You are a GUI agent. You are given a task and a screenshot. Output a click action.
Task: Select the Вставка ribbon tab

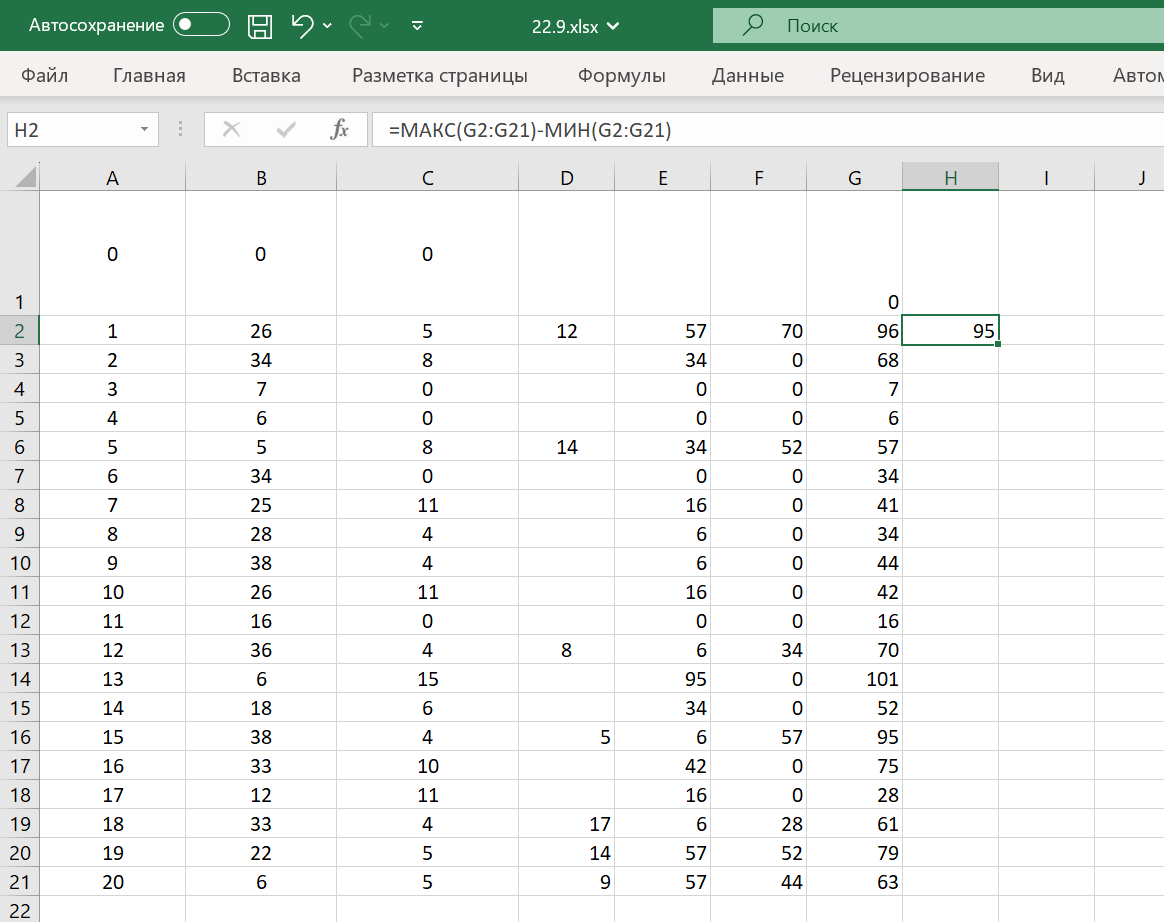(x=266, y=76)
